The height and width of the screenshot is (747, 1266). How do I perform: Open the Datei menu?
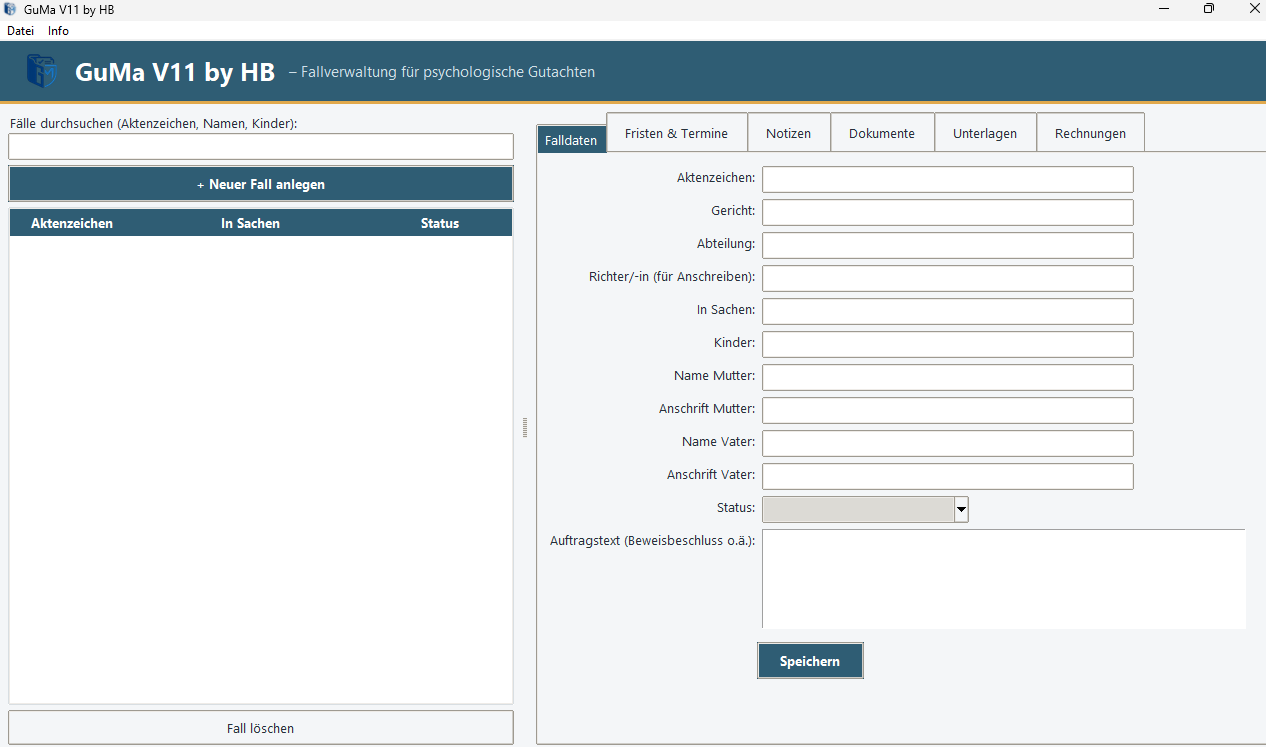pyautogui.click(x=20, y=31)
